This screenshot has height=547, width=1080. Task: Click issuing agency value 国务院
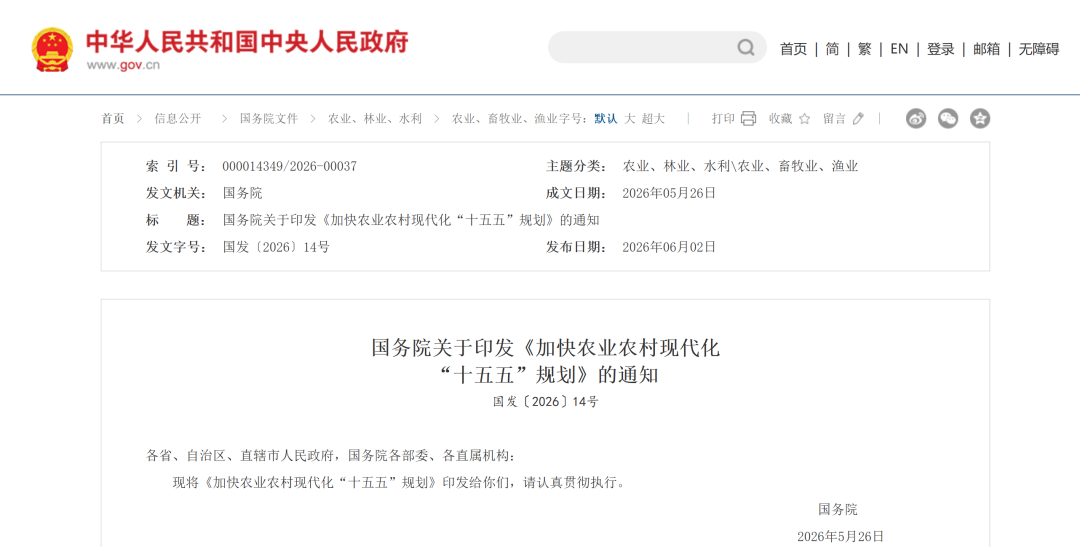pyautogui.click(x=242, y=193)
